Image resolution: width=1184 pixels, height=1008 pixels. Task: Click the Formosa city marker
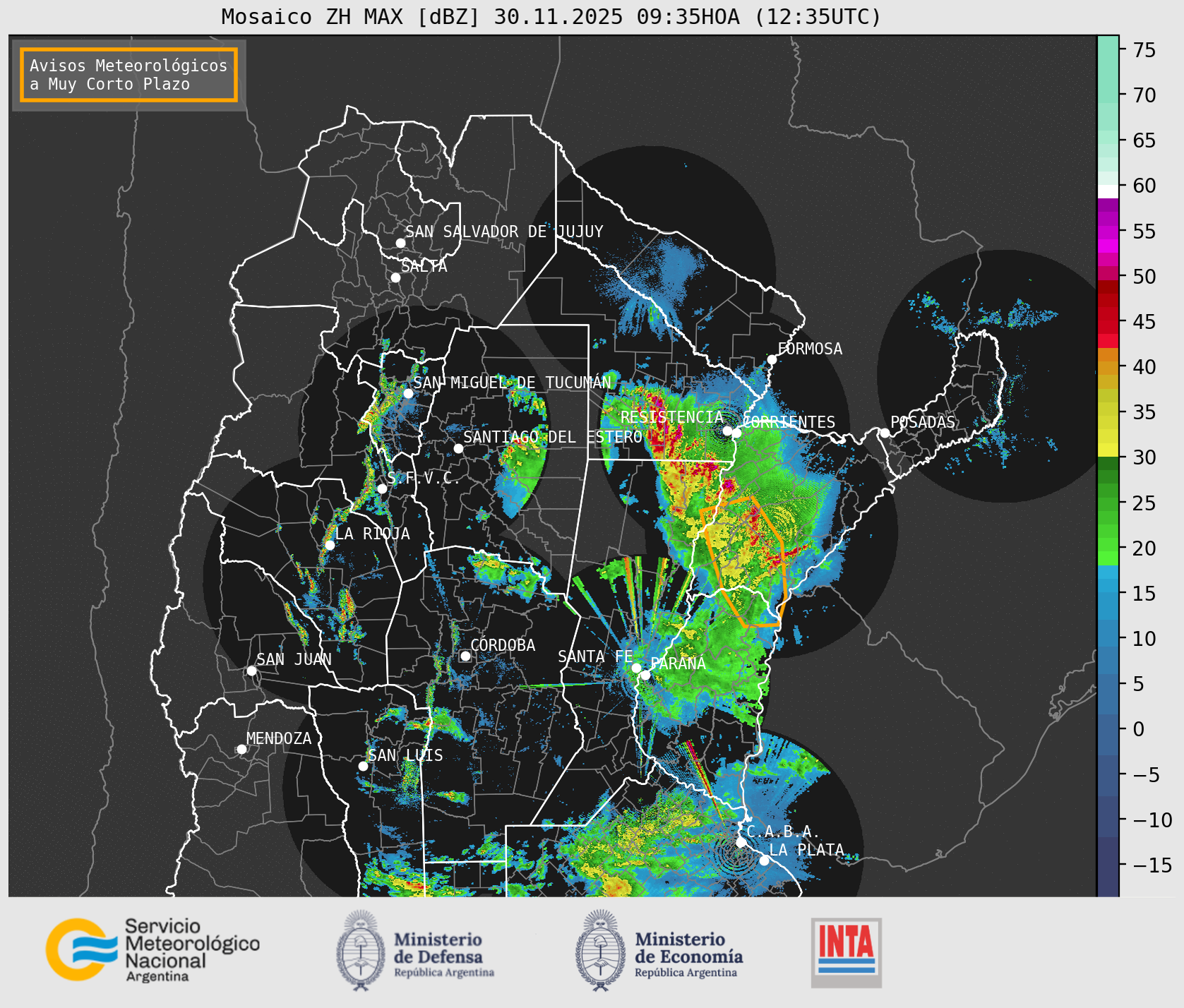[772, 359]
